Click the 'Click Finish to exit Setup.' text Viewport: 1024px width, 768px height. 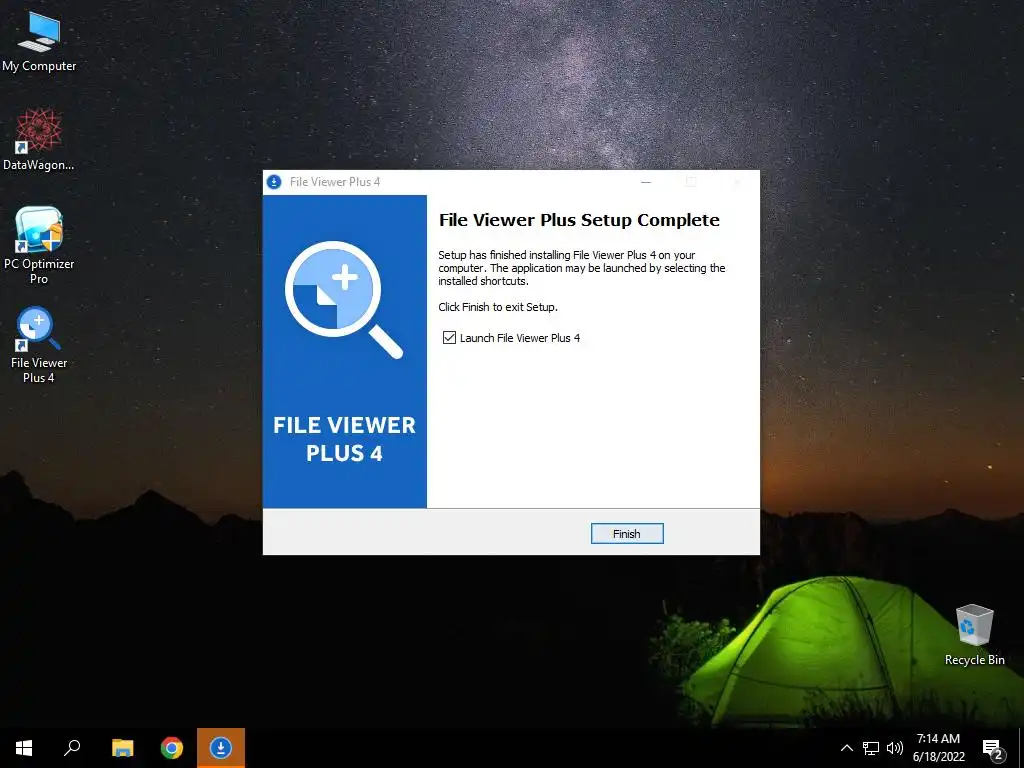pos(498,307)
